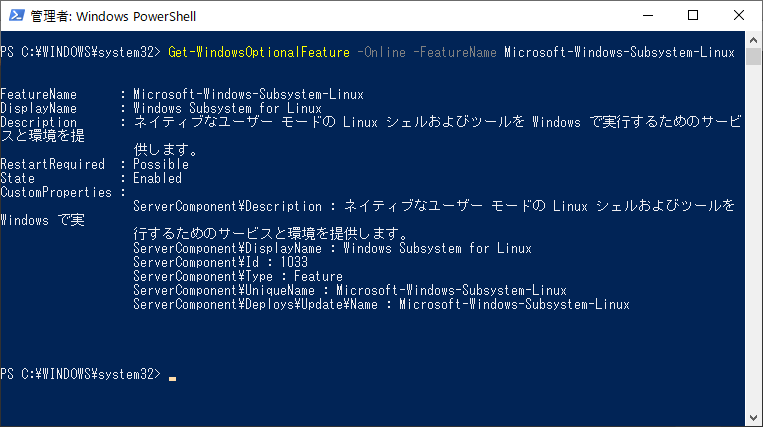Viewport: 763px width, 427px height.
Task: Minimize the PowerShell window
Action: [x=648, y=16]
